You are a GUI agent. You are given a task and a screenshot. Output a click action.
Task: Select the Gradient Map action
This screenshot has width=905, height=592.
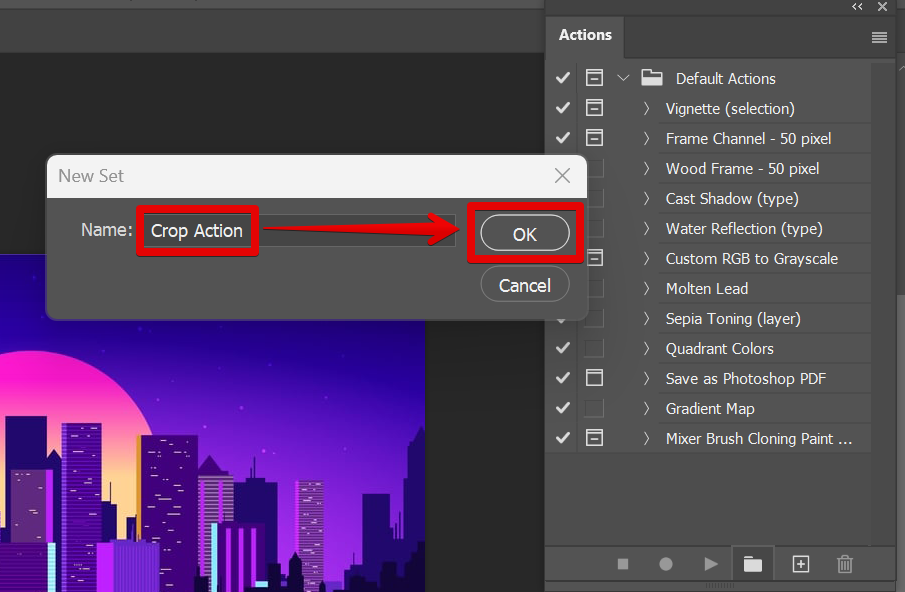[x=710, y=409]
